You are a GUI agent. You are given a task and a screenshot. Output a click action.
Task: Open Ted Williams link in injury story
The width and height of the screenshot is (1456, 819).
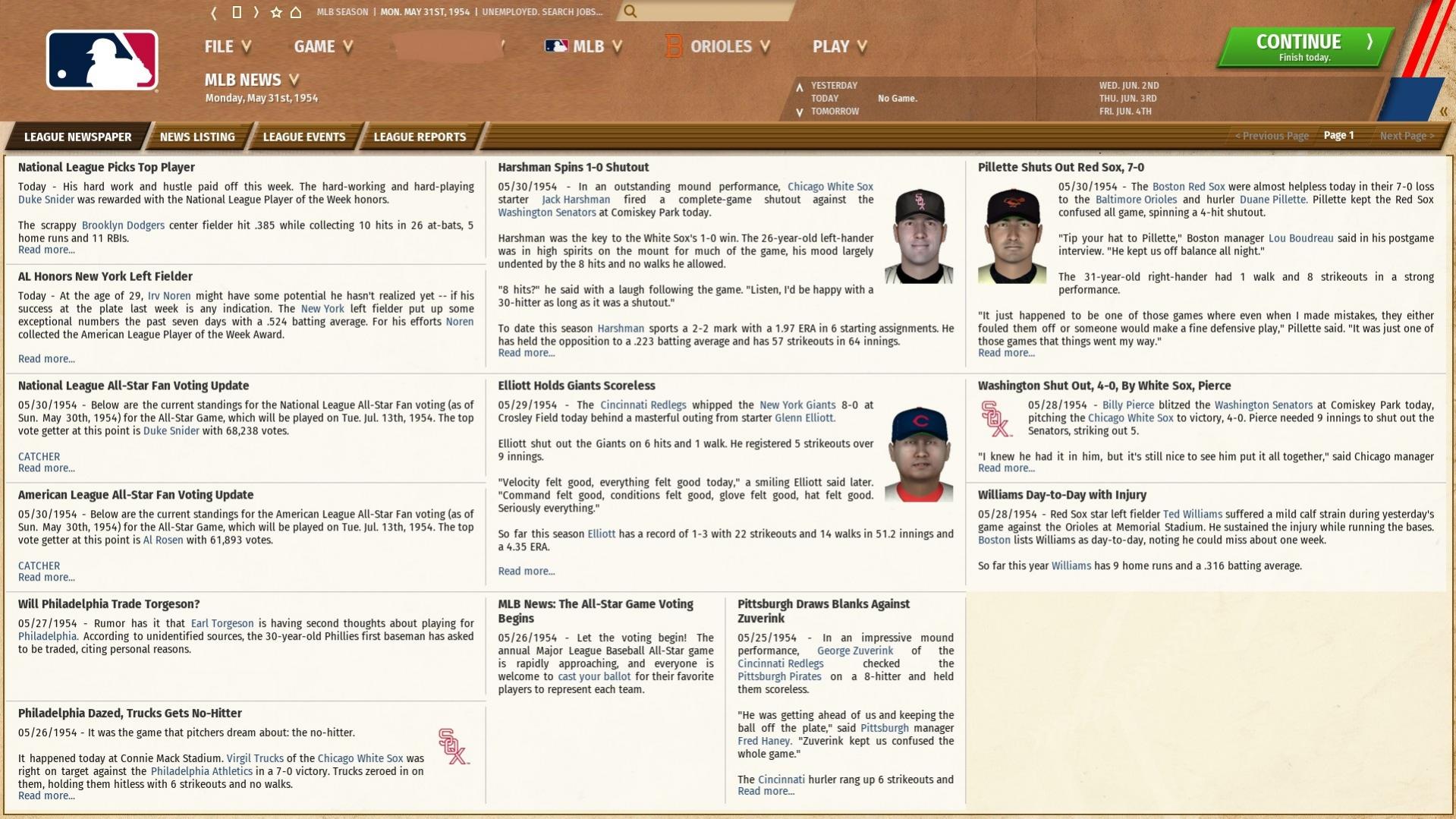click(x=1192, y=515)
